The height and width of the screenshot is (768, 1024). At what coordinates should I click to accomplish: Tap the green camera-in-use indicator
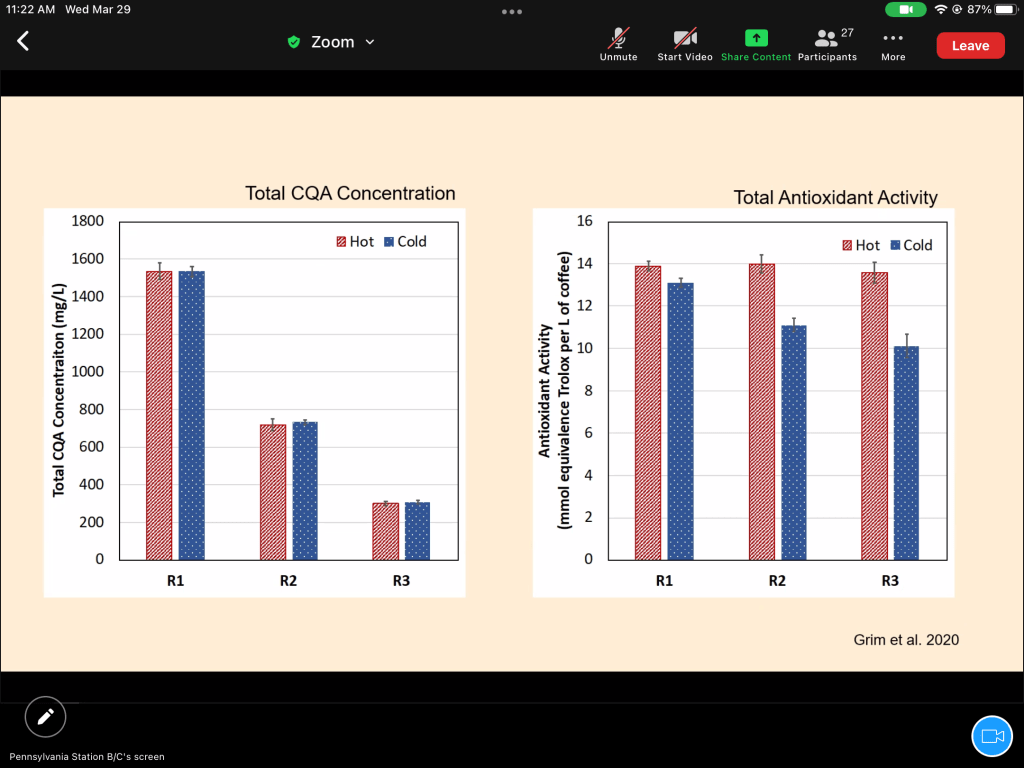click(x=906, y=9)
